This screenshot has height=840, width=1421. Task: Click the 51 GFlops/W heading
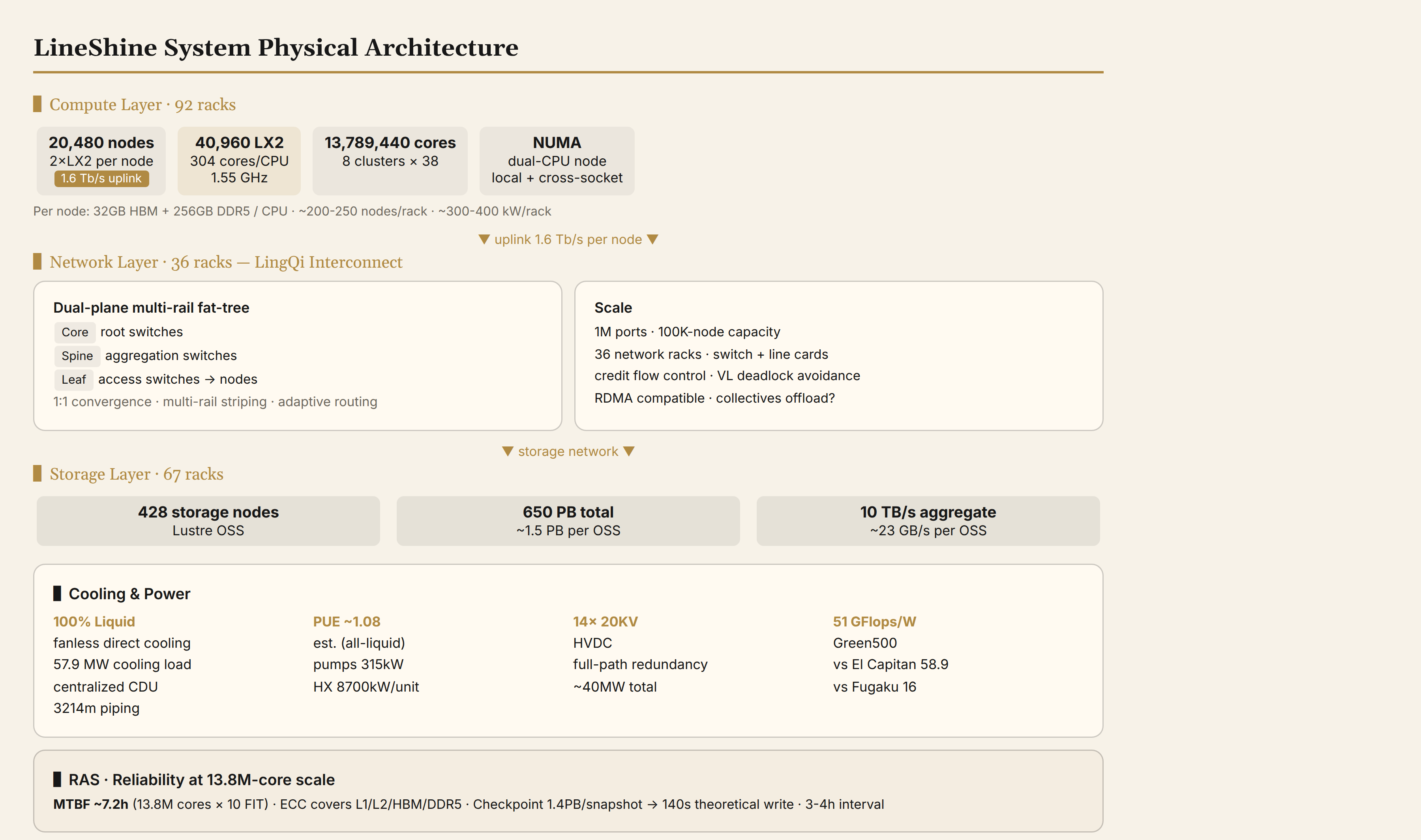click(874, 621)
